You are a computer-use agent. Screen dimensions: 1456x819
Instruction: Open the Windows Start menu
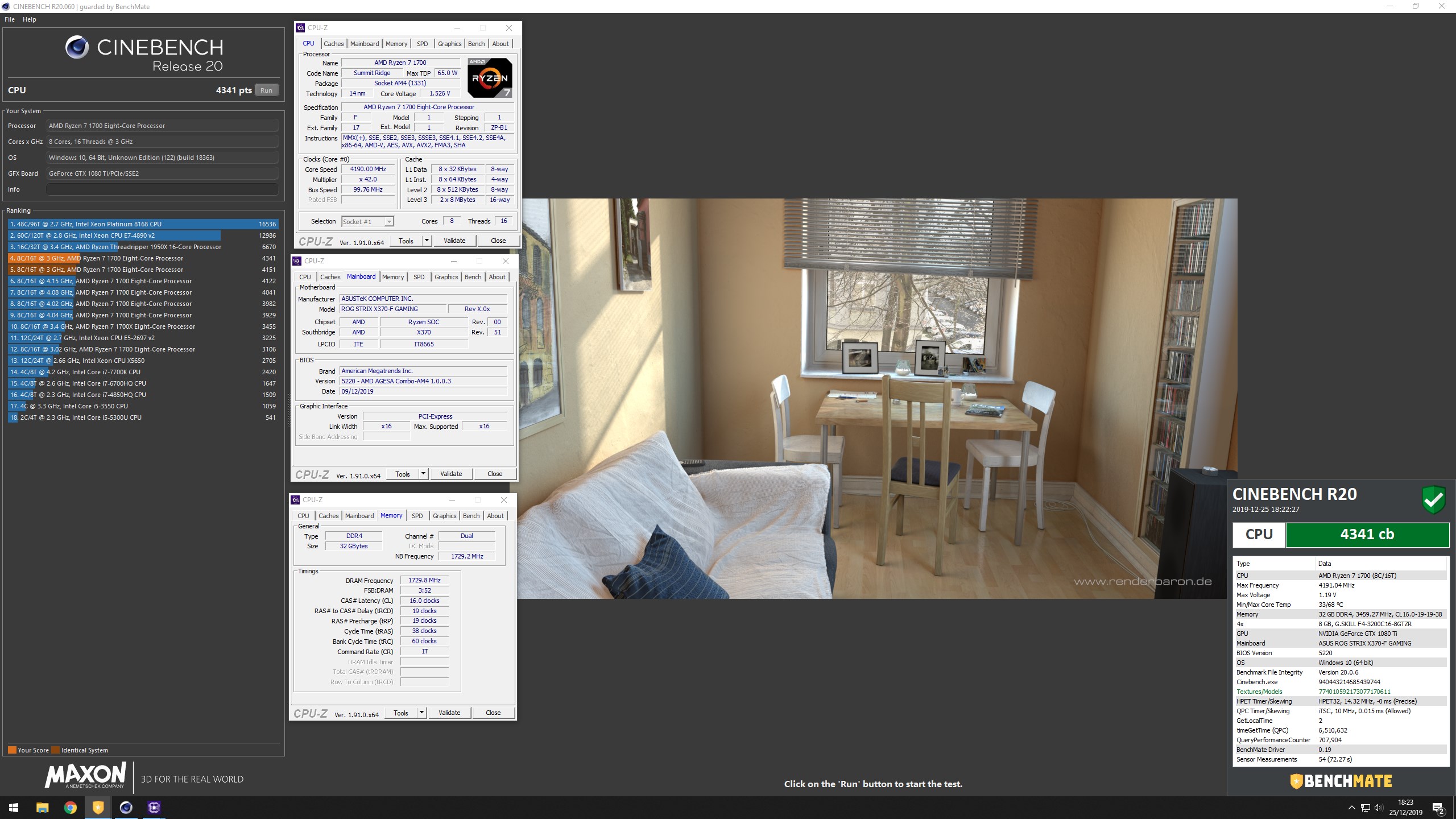click(14, 808)
